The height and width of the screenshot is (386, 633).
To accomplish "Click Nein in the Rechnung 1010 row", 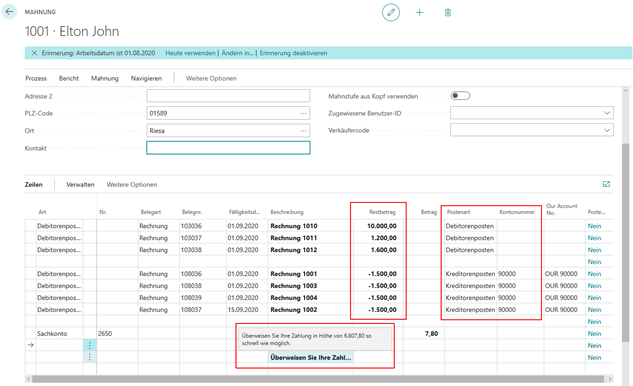I will 594,226.
